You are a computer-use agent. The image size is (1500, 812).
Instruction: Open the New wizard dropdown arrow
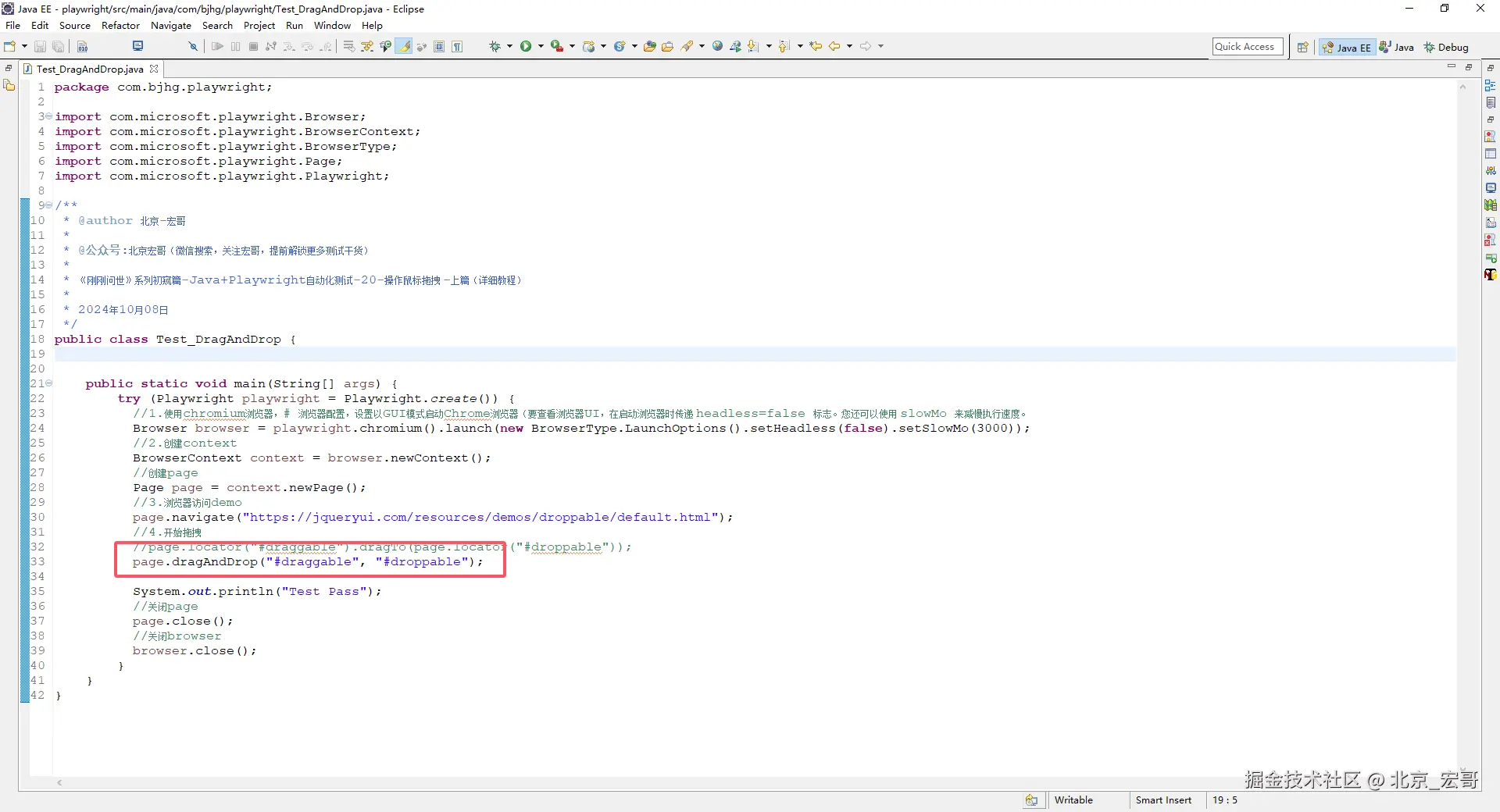(24, 46)
